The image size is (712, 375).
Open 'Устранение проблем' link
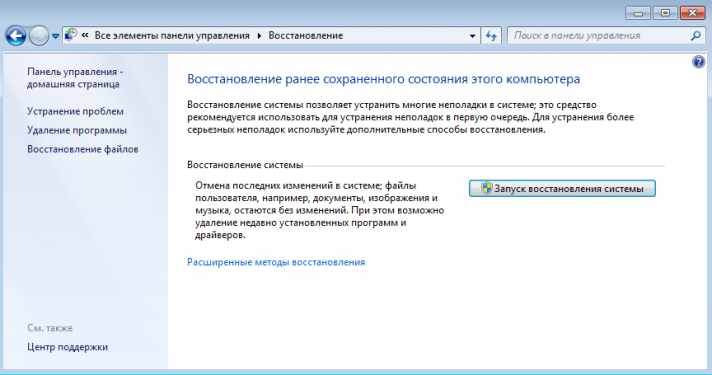[x=75, y=111]
